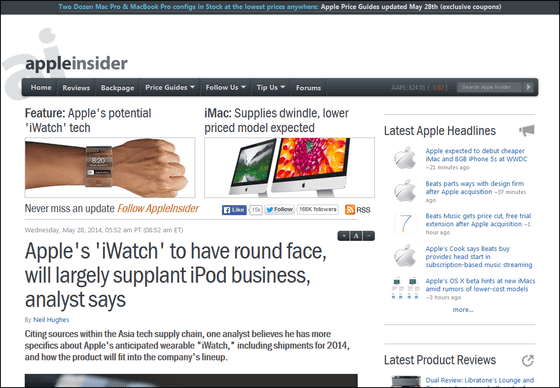Open the Home nav item
Image resolution: width=560 pixels, height=388 pixels.
pos(41,88)
